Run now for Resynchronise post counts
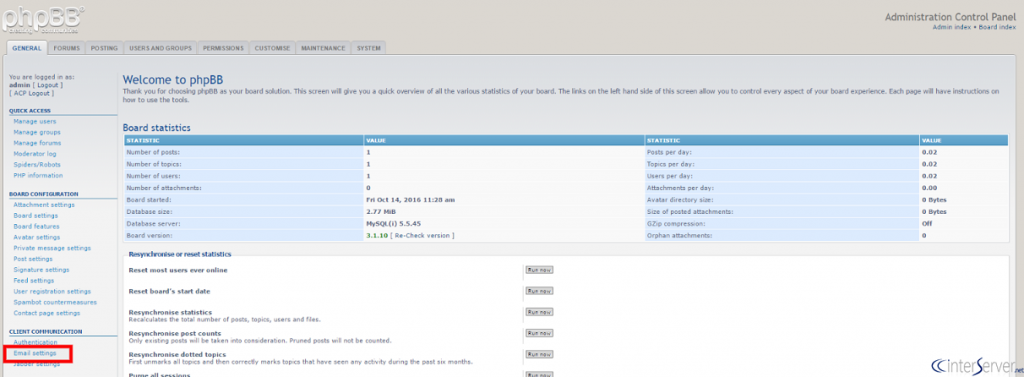 pos(539,333)
